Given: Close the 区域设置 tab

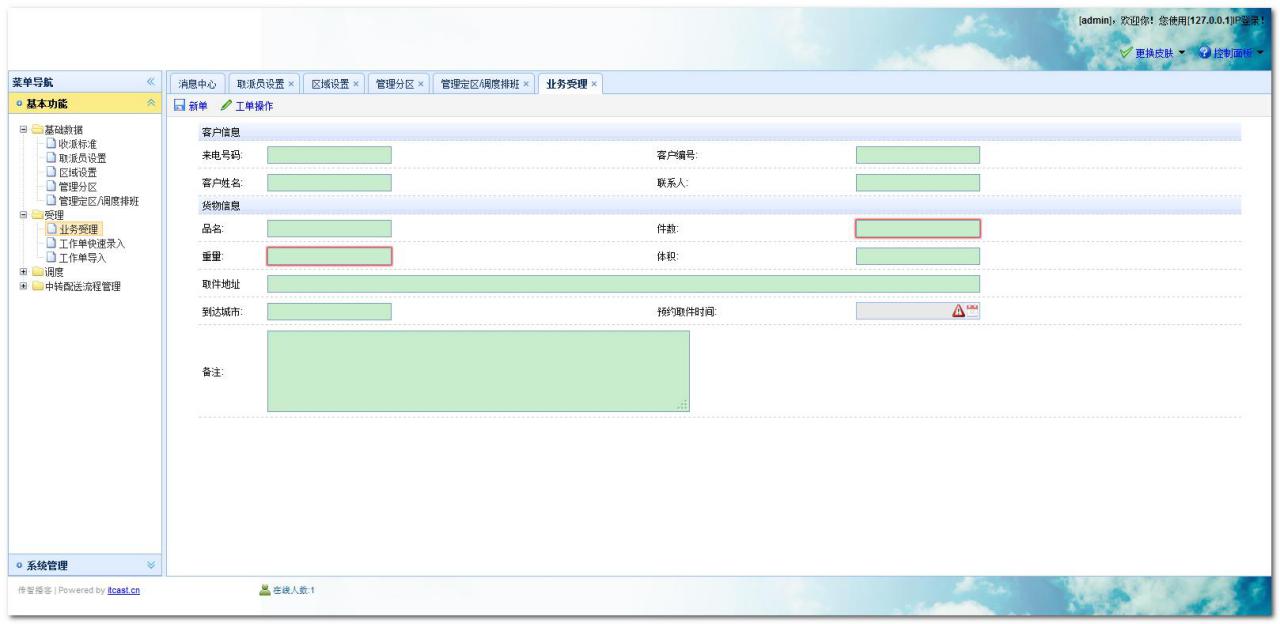Looking at the screenshot, I should [x=355, y=84].
